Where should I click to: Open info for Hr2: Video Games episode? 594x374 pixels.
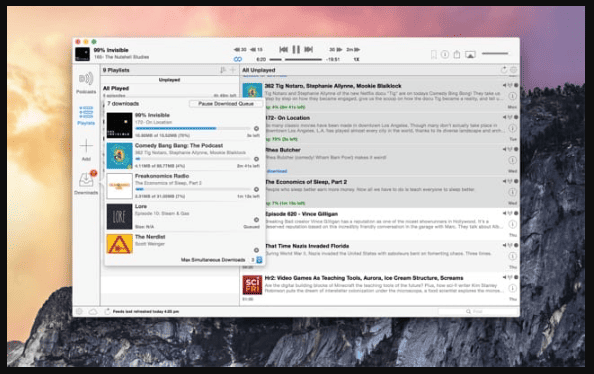[512, 288]
